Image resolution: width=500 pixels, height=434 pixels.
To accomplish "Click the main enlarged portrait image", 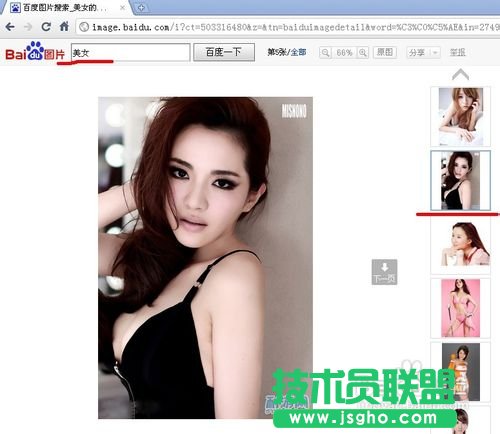I will (205, 258).
